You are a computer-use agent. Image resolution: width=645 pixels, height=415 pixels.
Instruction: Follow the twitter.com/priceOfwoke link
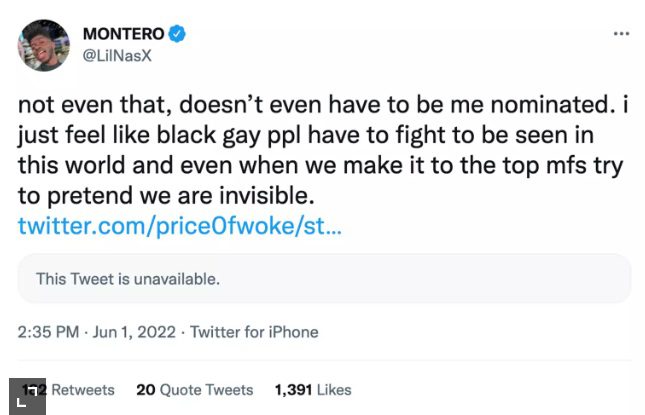pyautogui.click(x=180, y=226)
